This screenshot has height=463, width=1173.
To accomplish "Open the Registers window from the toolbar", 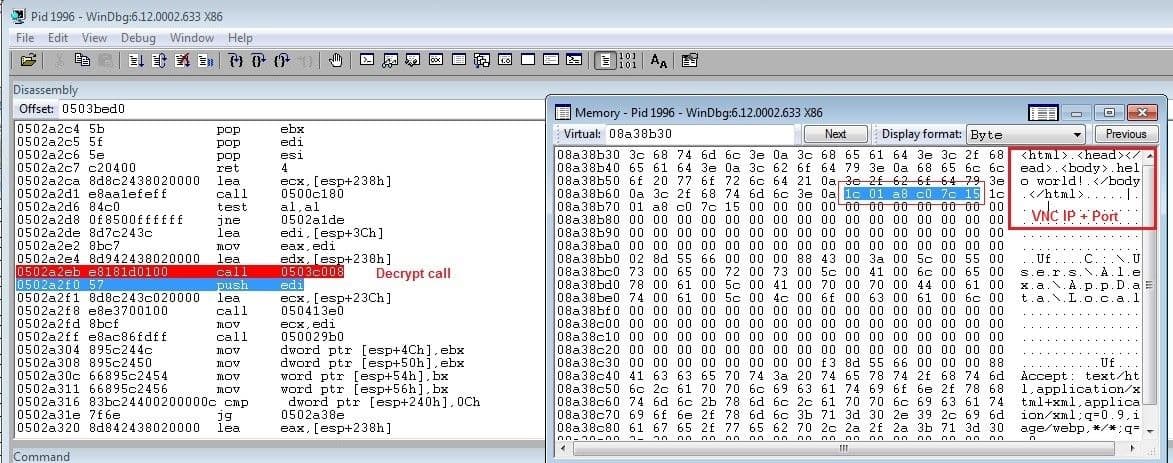I will pos(436,60).
